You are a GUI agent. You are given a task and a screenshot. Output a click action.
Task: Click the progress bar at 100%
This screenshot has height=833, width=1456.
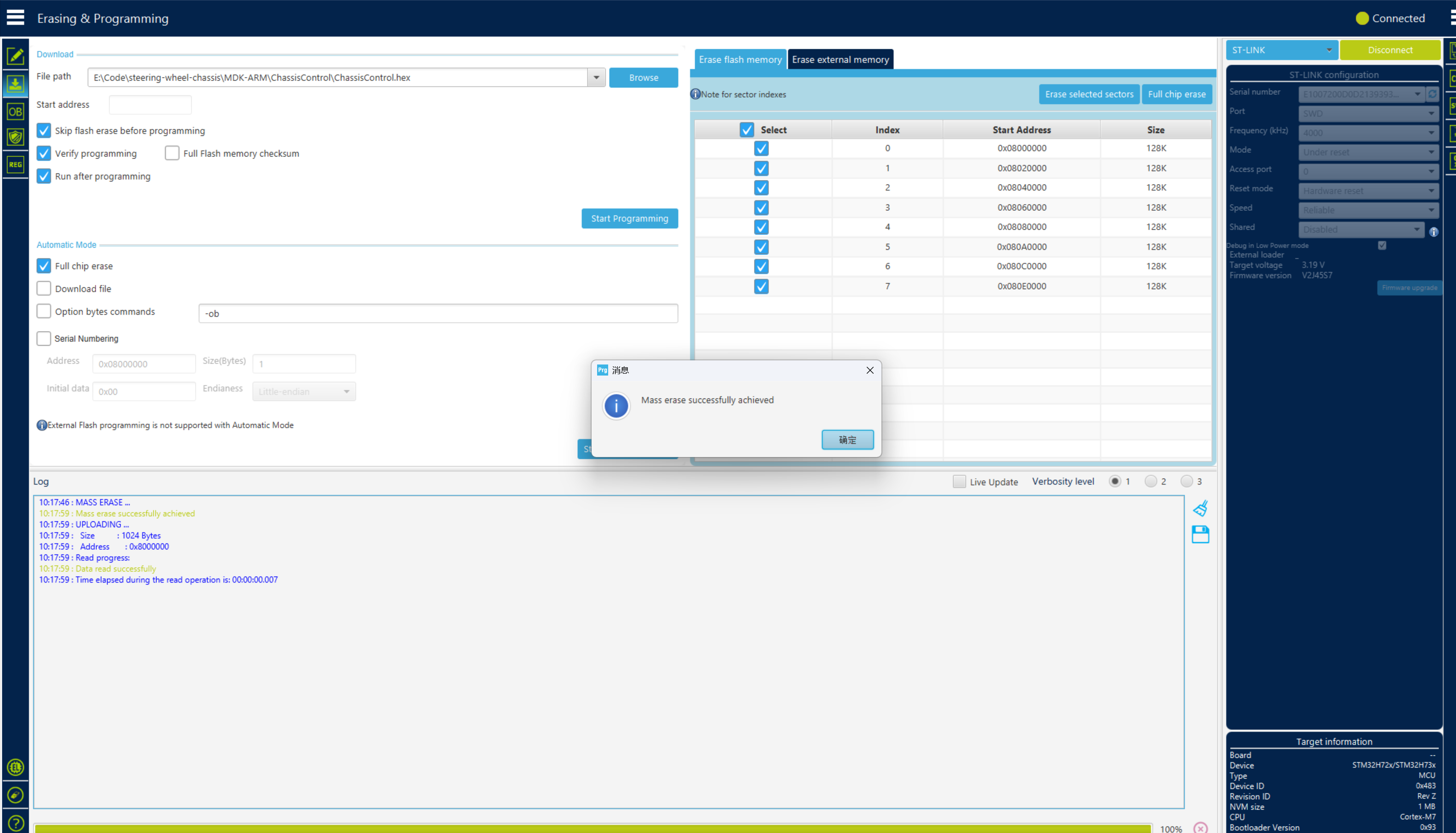tap(593, 828)
